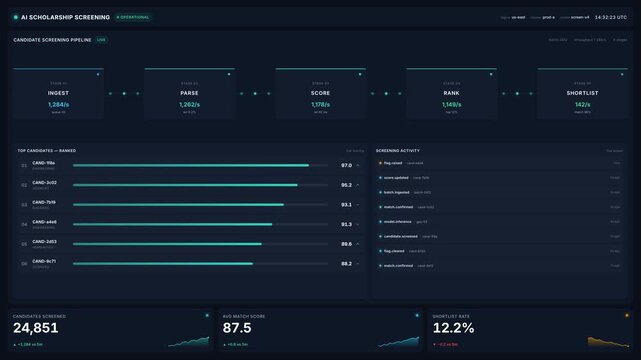Click trend arrow beside score 89.6
Image resolution: width=641 pixels, height=360 pixels.
(x=358, y=244)
